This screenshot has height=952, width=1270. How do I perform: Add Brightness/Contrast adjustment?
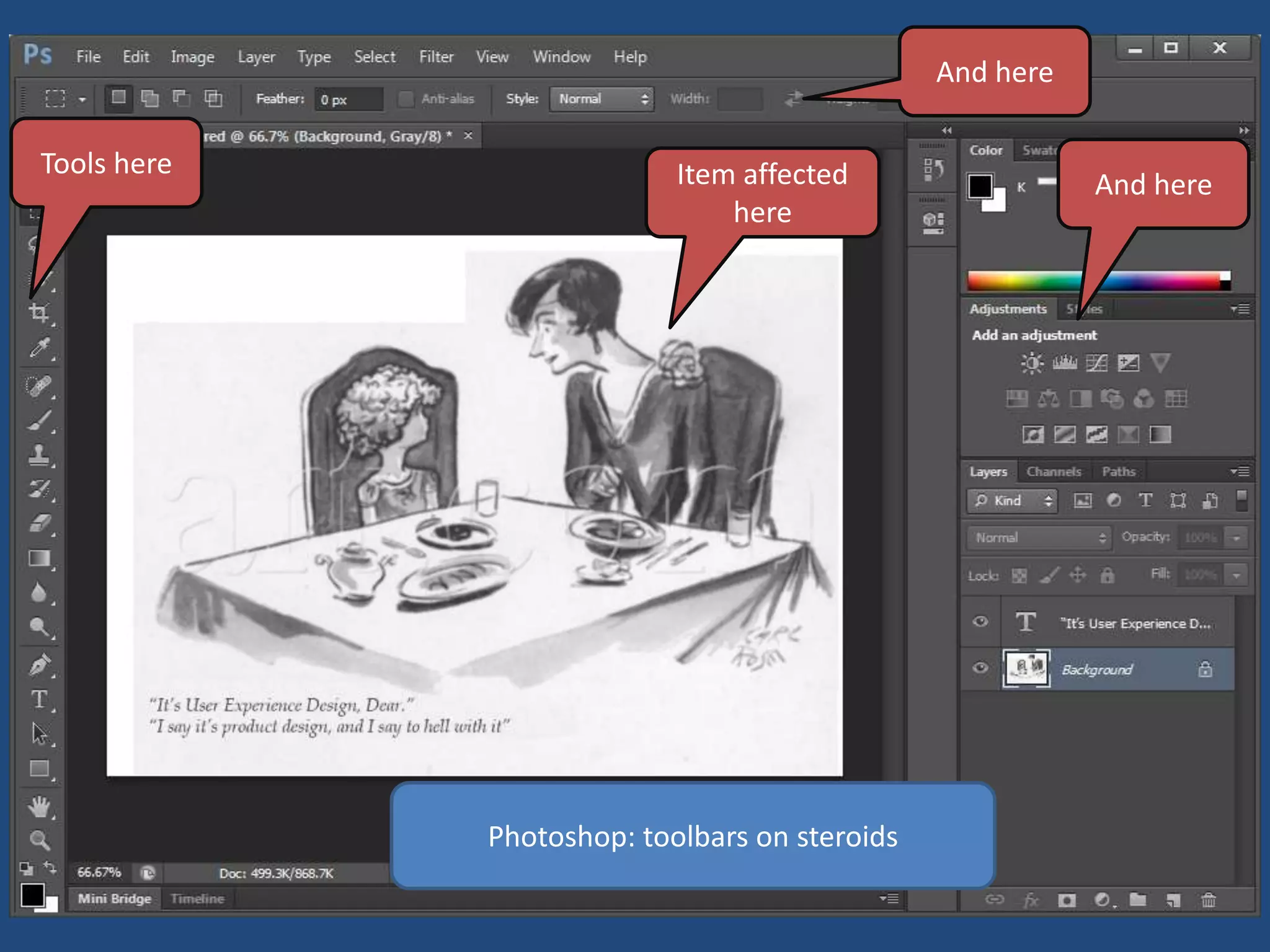pyautogui.click(x=1032, y=363)
